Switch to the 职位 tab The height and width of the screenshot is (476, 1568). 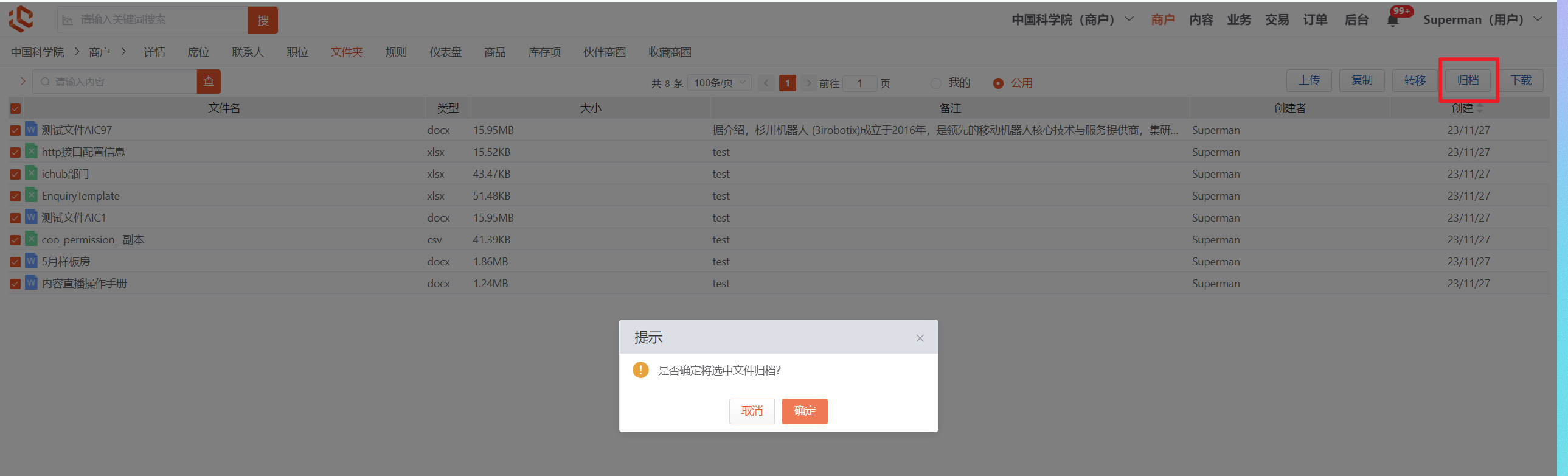pyautogui.click(x=297, y=52)
